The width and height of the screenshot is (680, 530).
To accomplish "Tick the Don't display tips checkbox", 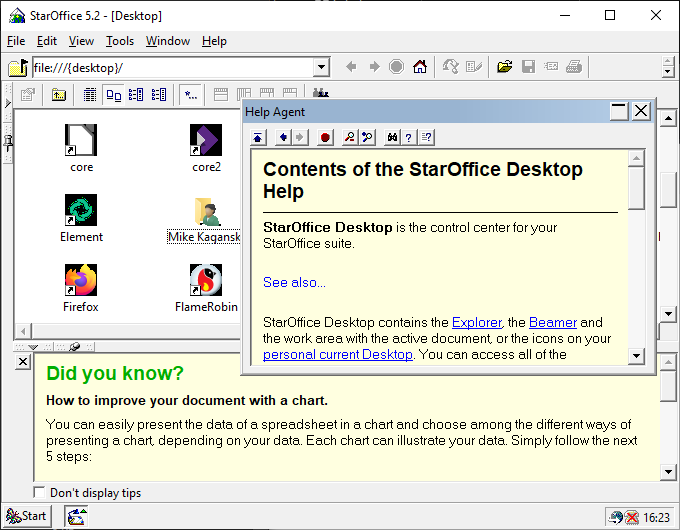I will pos(39,492).
